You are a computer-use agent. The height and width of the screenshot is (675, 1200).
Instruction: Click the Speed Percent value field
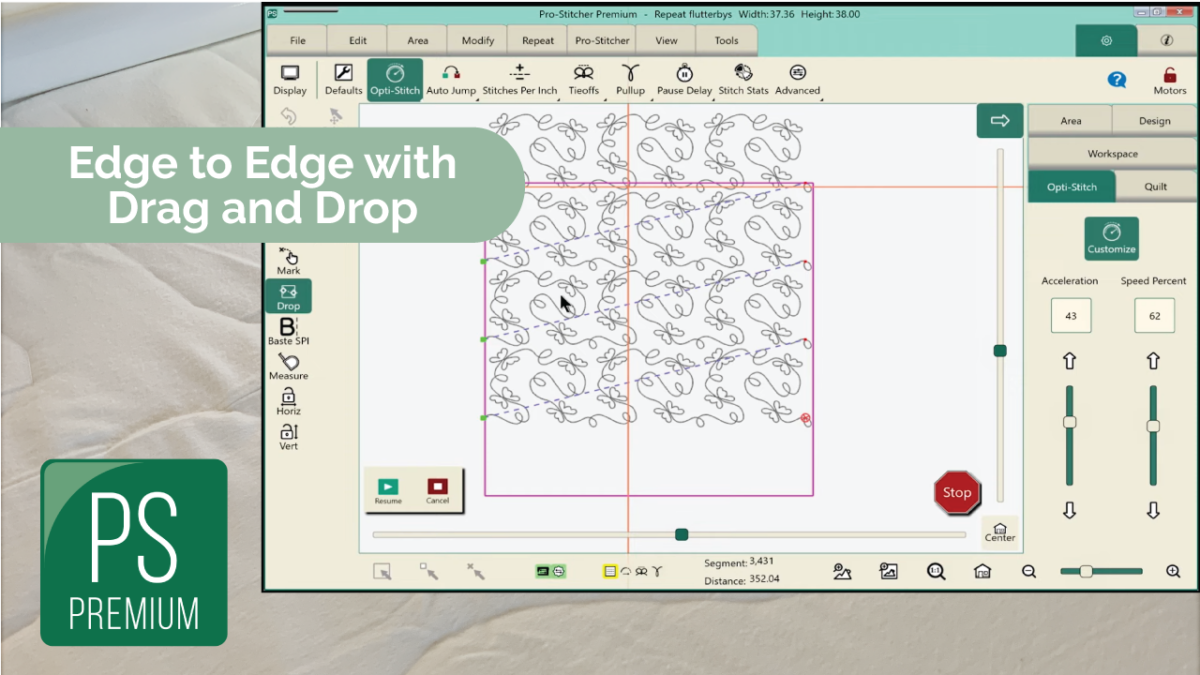point(1154,316)
